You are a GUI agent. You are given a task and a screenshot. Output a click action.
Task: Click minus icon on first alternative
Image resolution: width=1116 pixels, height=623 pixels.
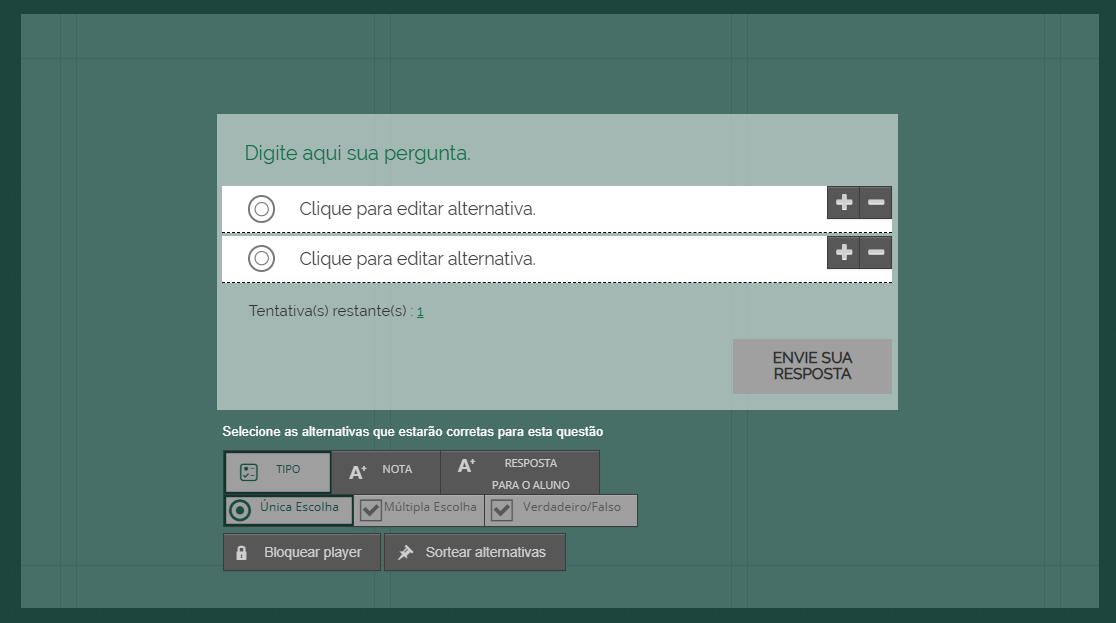pyautogui.click(x=876, y=203)
